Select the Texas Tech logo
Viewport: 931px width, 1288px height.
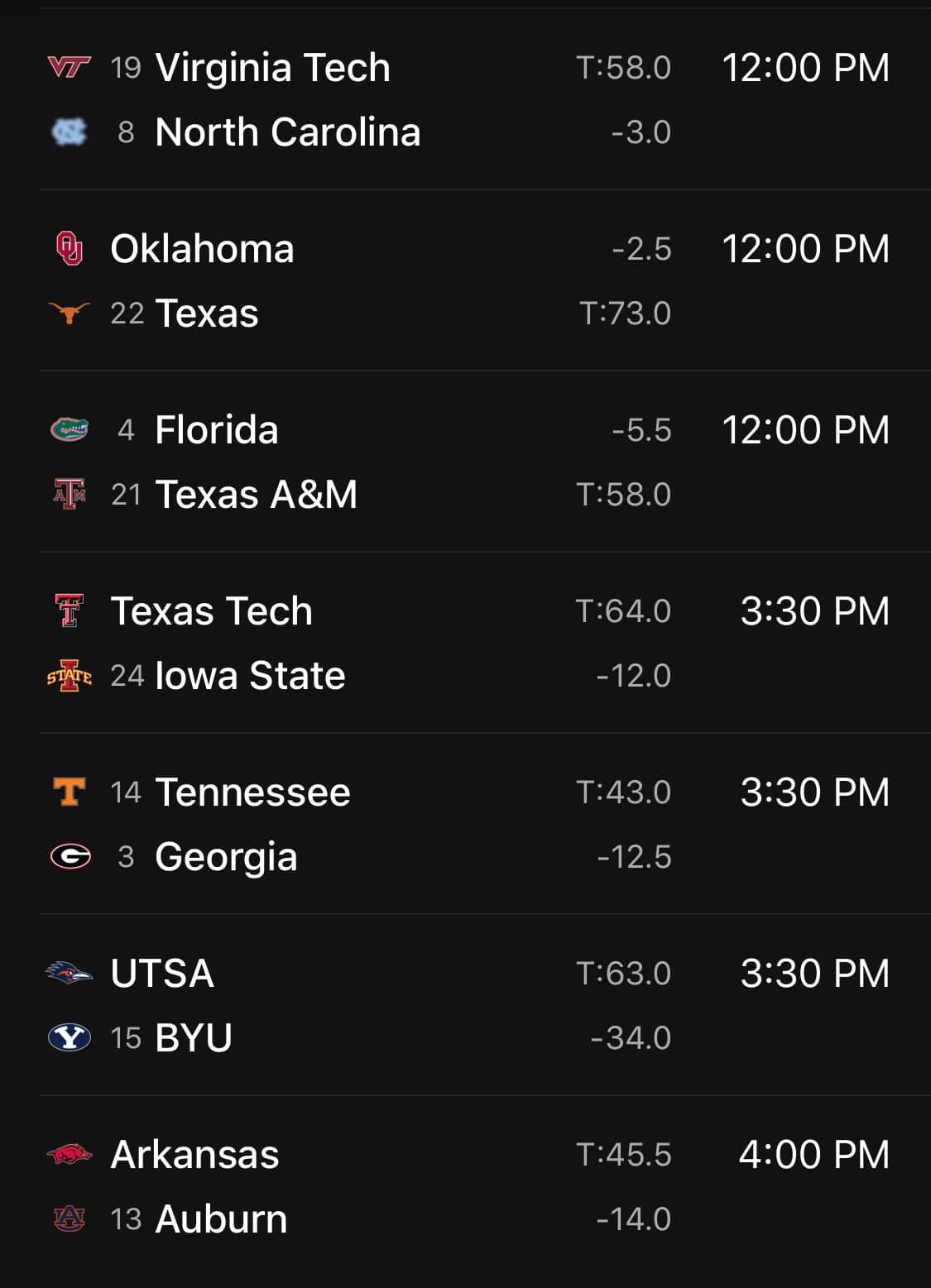(70, 610)
